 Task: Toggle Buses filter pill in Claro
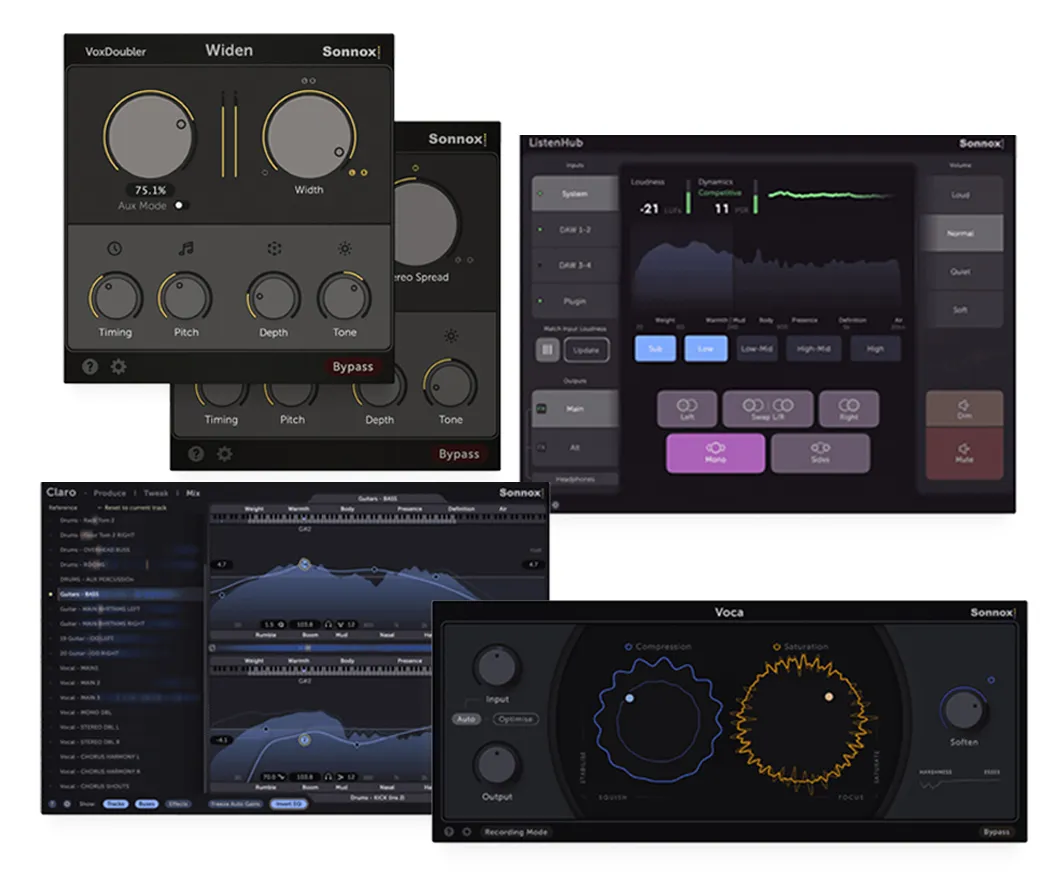(x=147, y=803)
